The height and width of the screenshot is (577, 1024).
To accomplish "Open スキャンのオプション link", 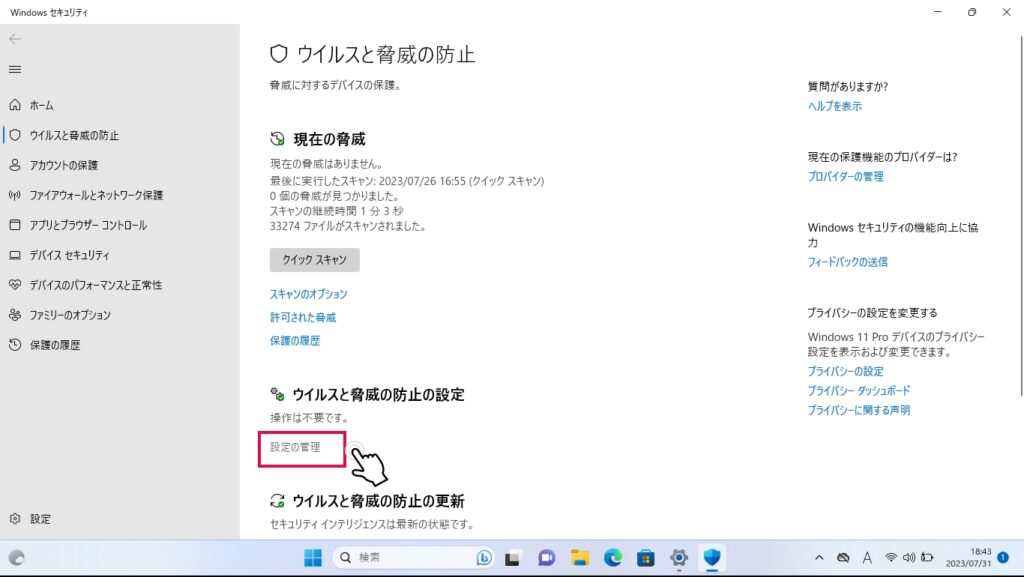I will [308, 294].
